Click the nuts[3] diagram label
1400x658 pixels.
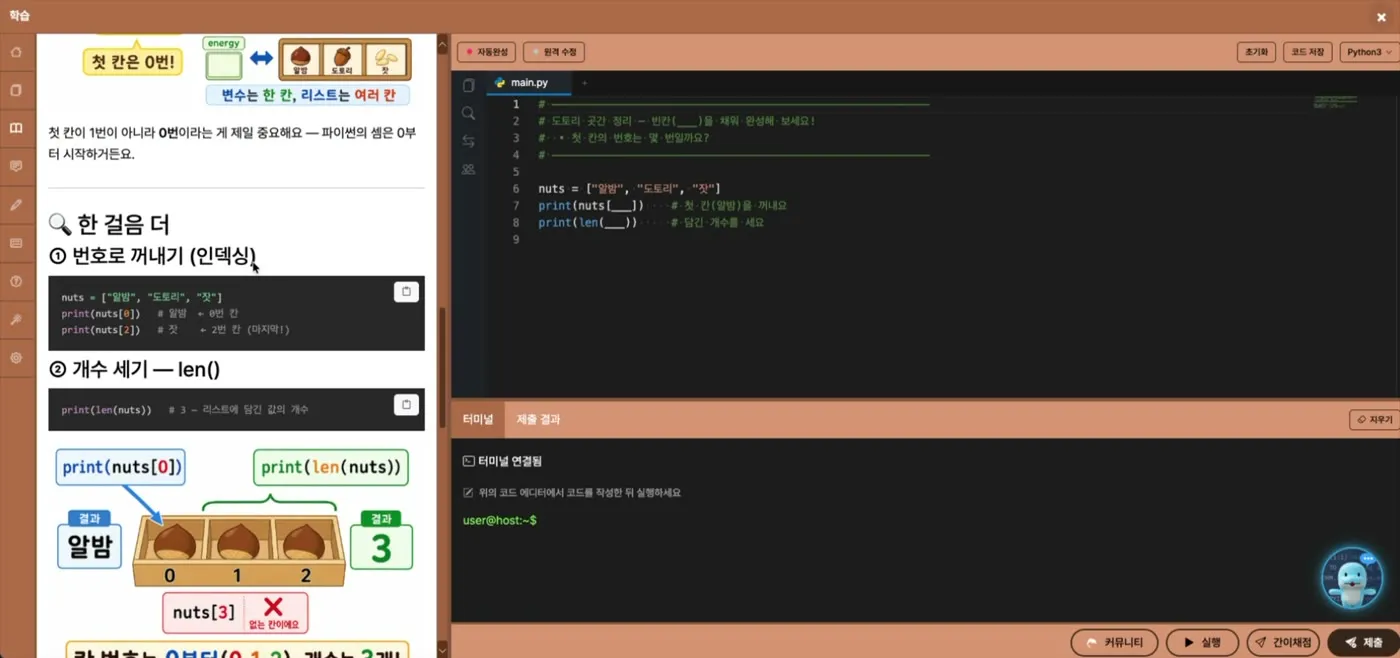click(204, 612)
